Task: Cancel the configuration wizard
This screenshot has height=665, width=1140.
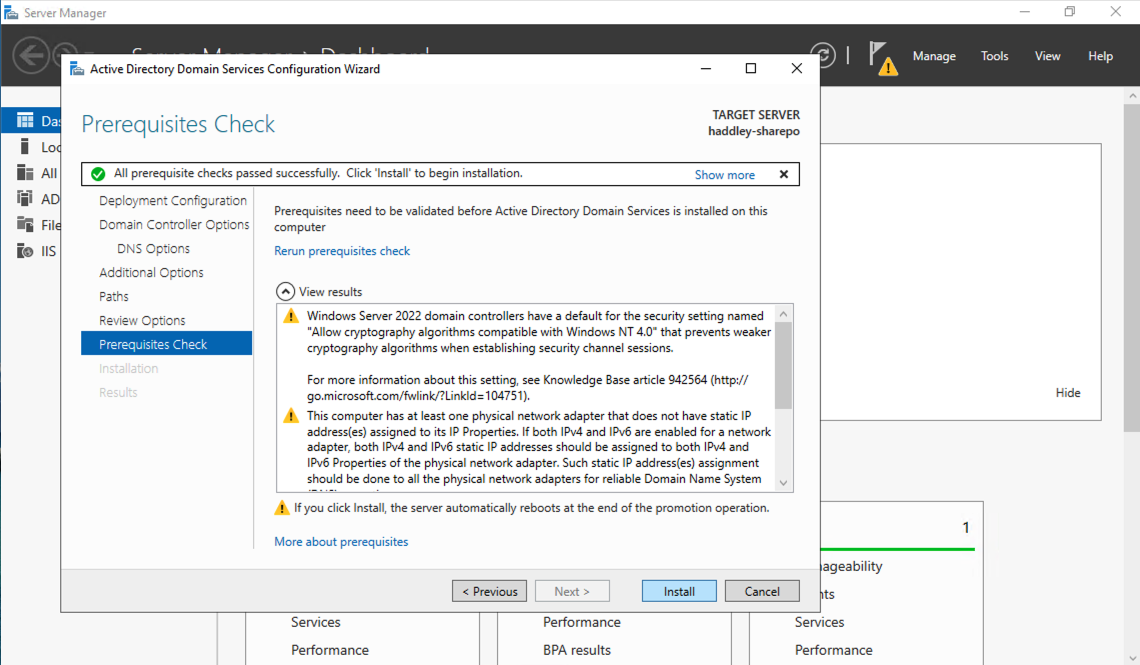Action: coord(762,591)
